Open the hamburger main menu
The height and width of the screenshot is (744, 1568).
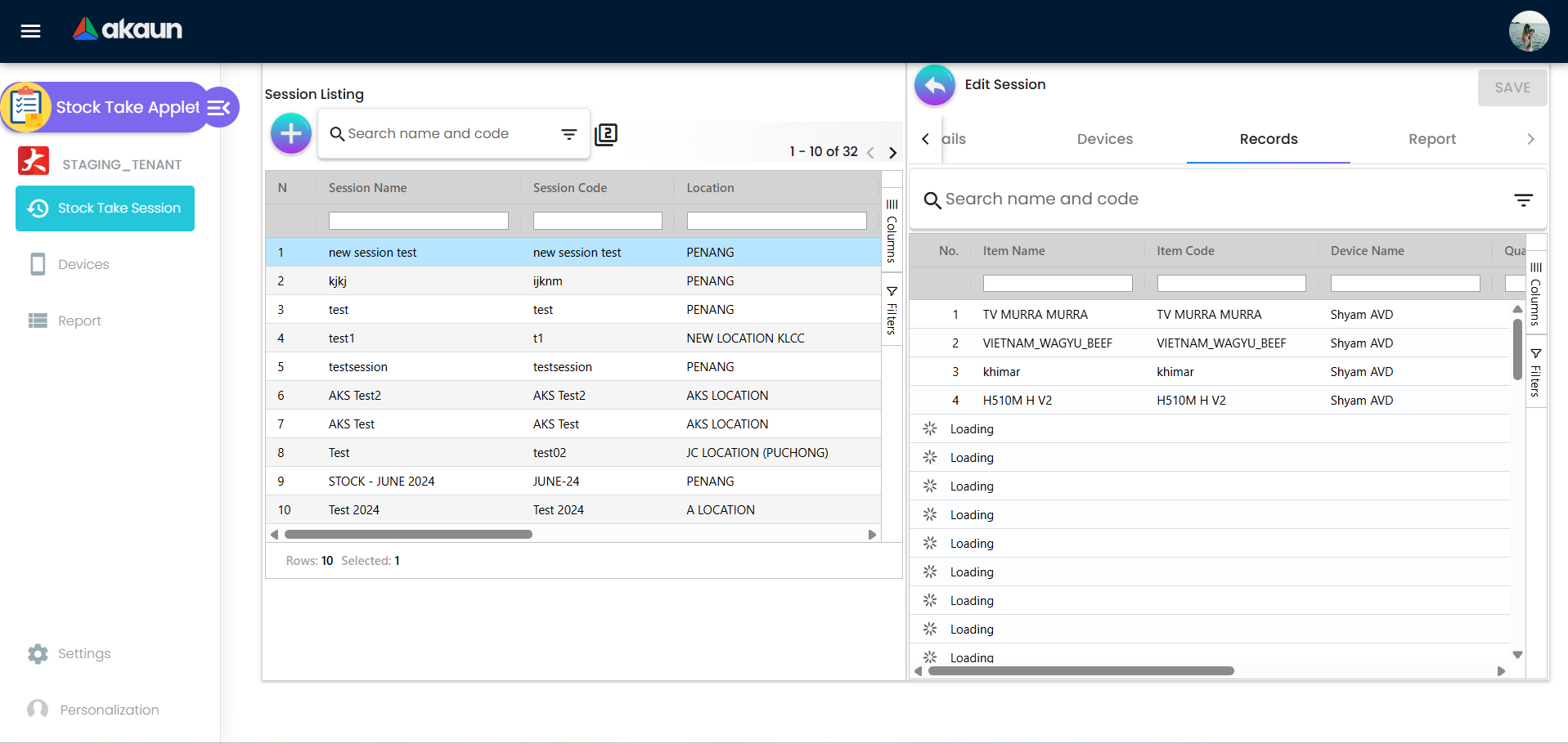30,31
